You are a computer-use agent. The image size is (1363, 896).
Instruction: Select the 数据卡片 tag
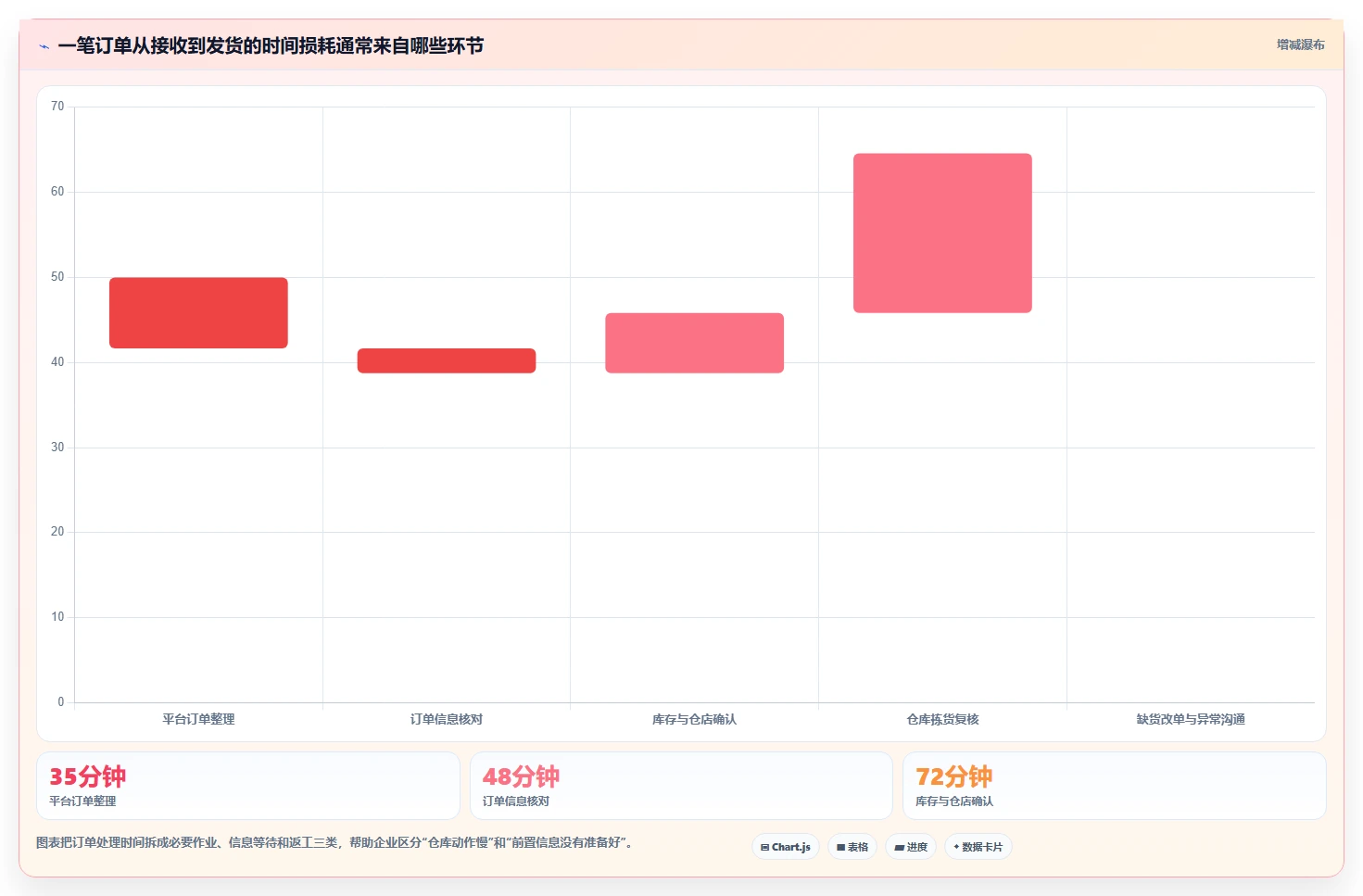978,847
